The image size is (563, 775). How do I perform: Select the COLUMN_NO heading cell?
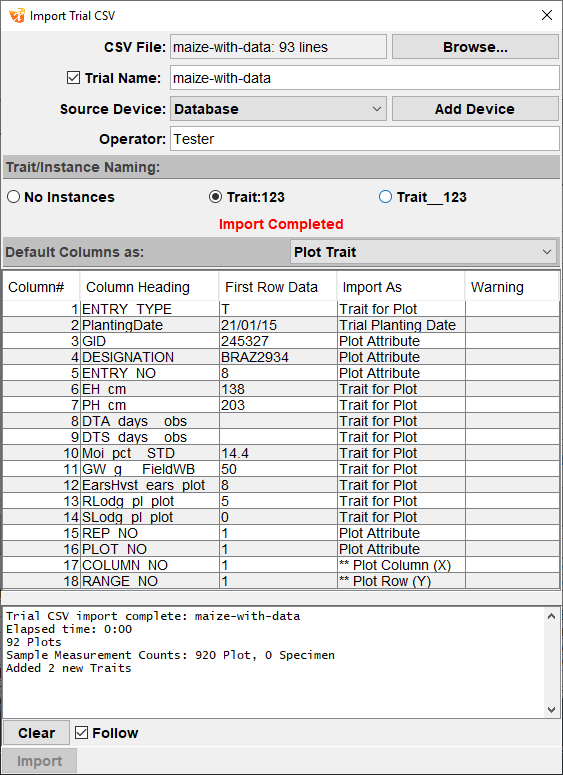coord(150,565)
